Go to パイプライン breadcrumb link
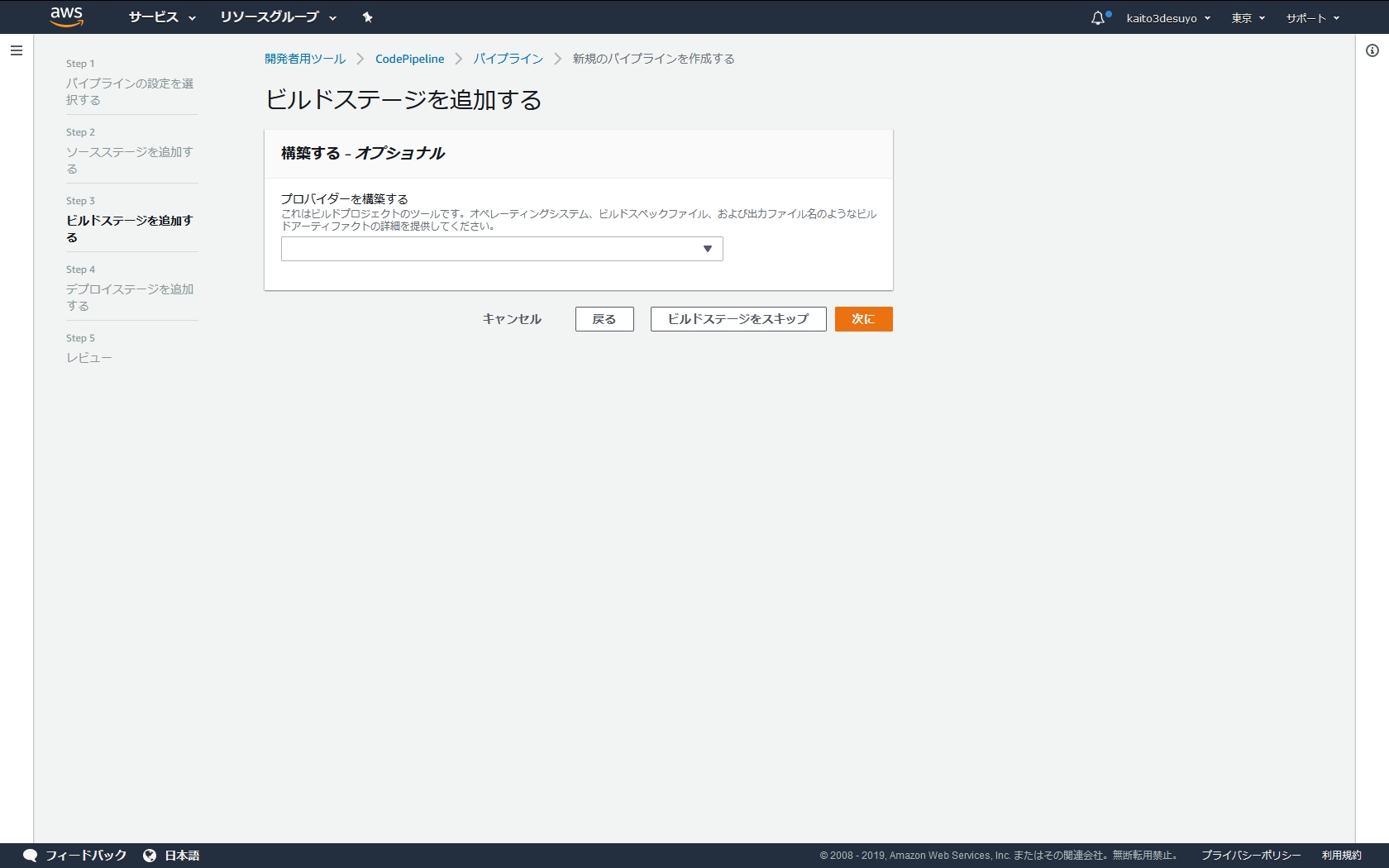This screenshot has width=1389, height=868. [508, 59]
